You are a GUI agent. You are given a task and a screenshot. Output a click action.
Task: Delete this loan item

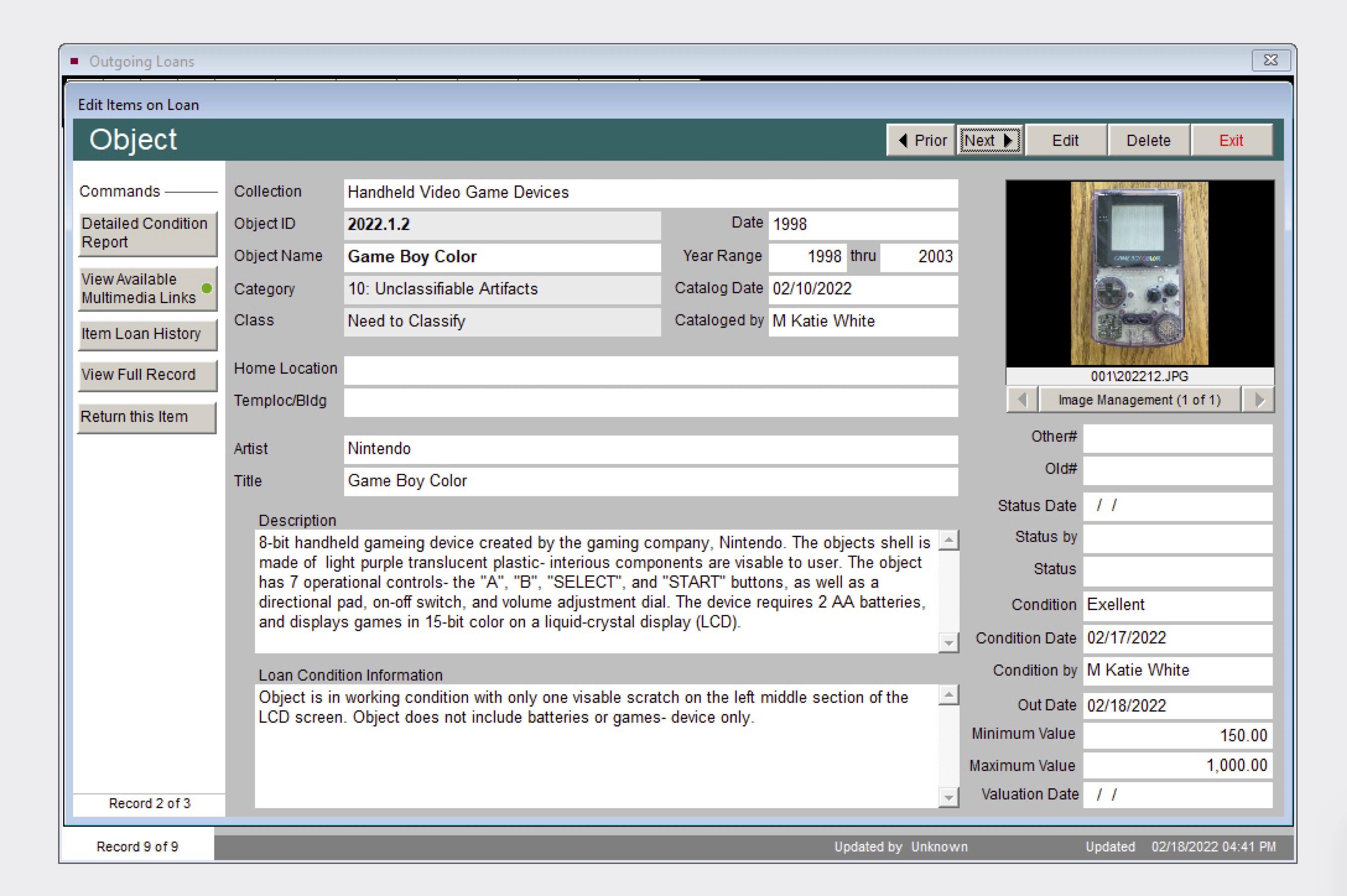(x=1148, y=141)
